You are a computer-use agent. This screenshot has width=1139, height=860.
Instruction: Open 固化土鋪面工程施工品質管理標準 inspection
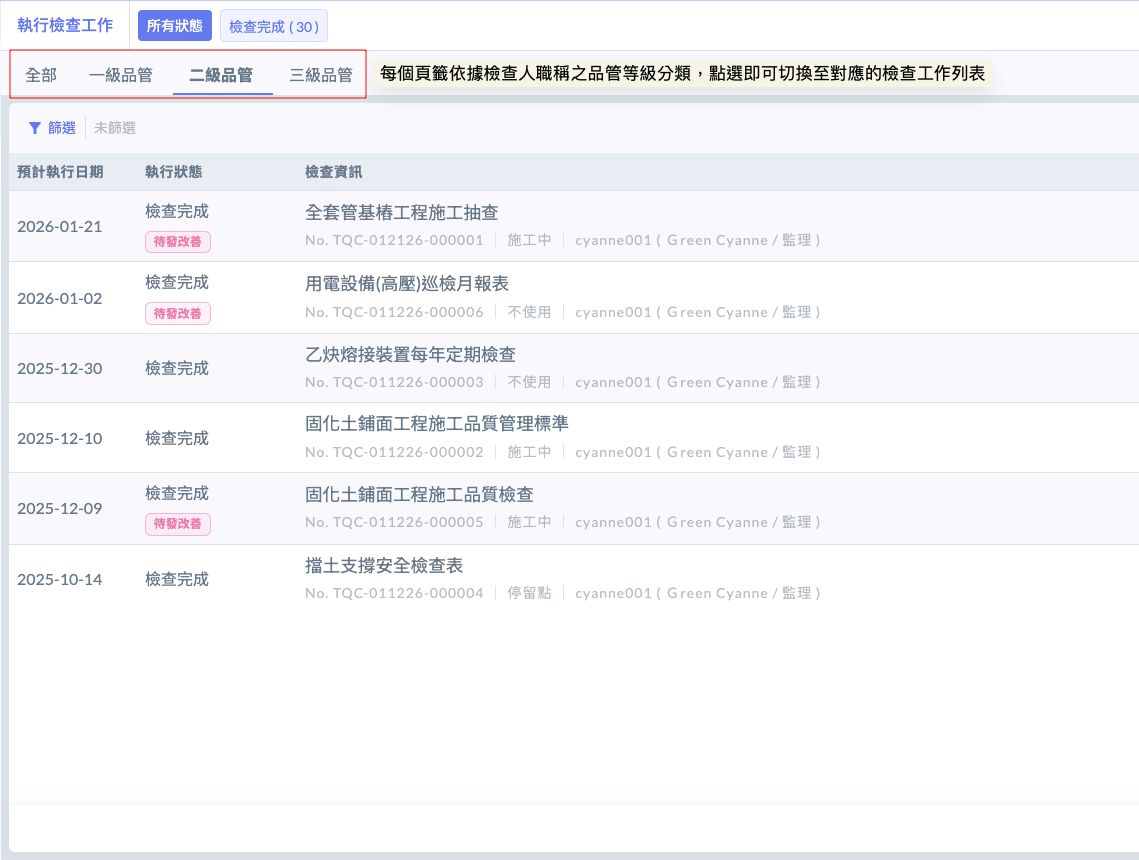(437, 423)
